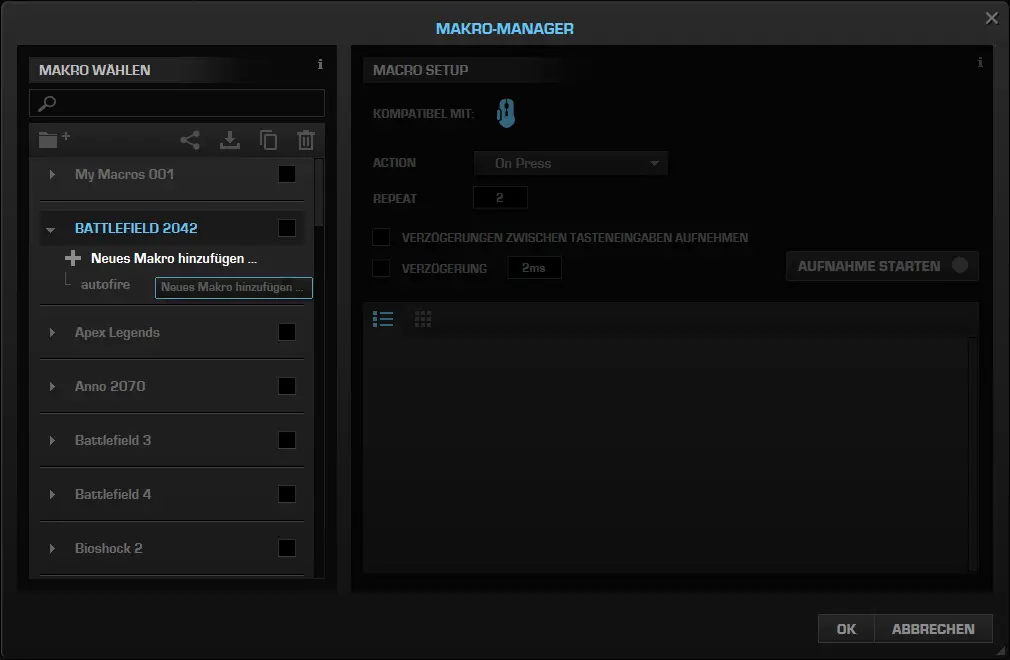
Task: Expand the Battlefield 4 folder arrow
Action: pos(52,494)
